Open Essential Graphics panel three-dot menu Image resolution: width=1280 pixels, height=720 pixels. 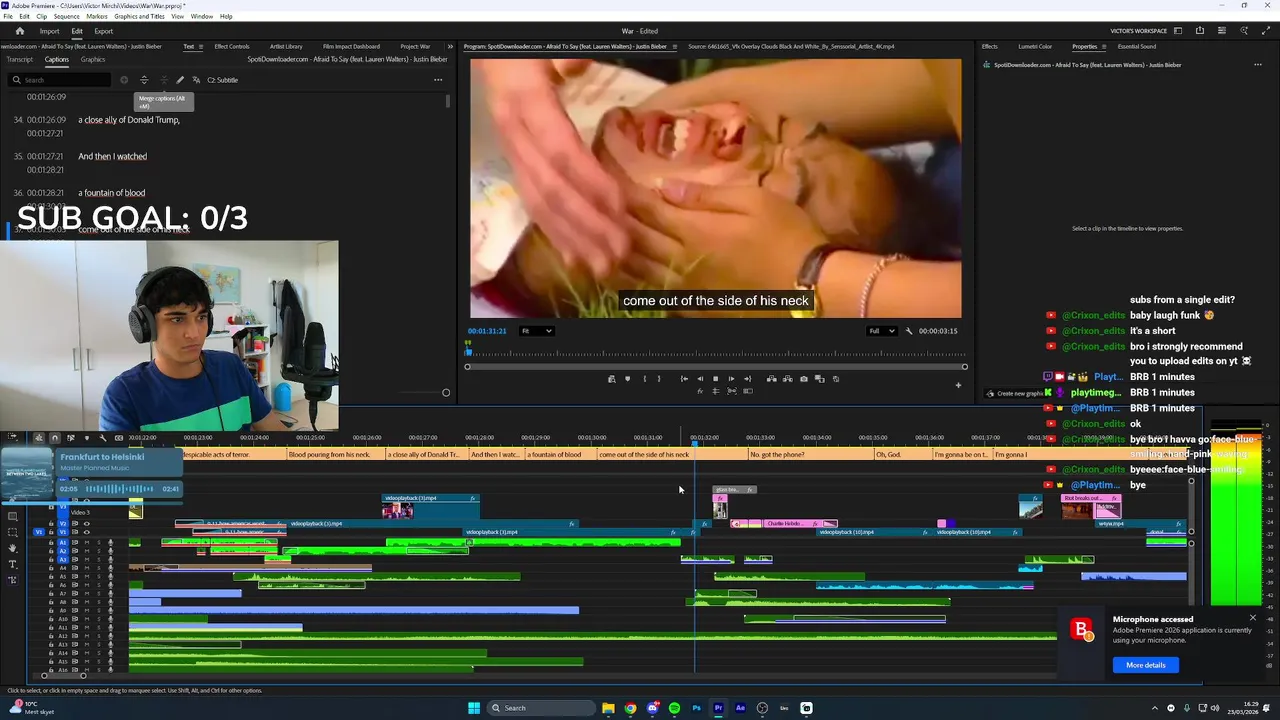coord(1258,65)
